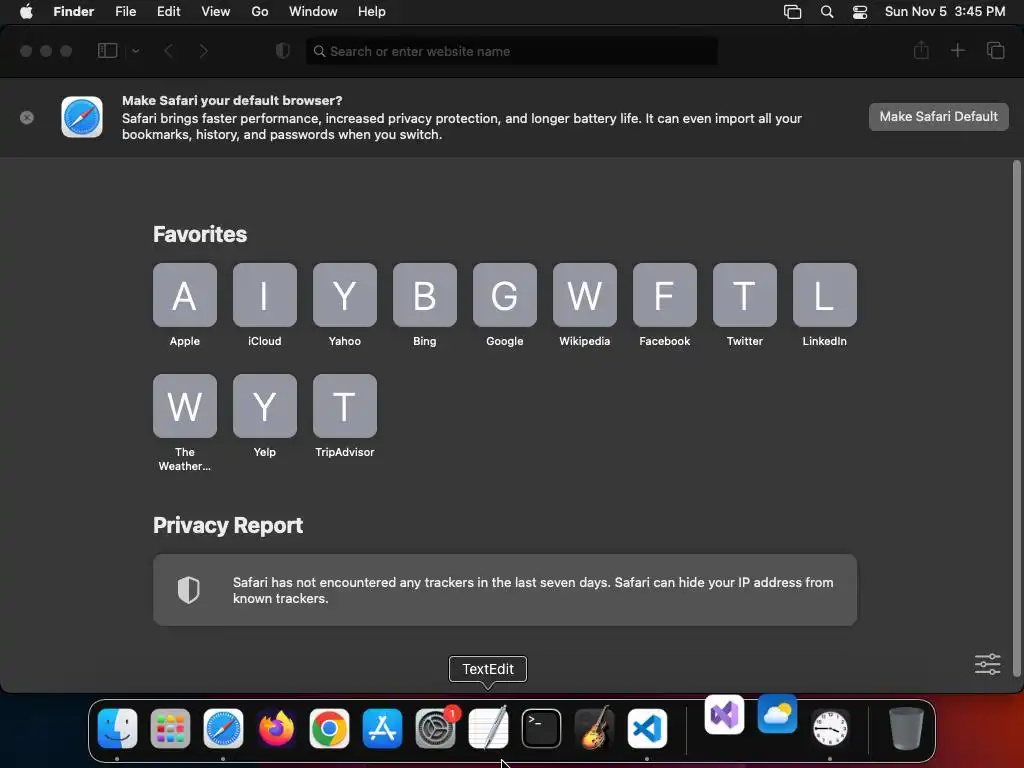Open the Finder menu

74,12
